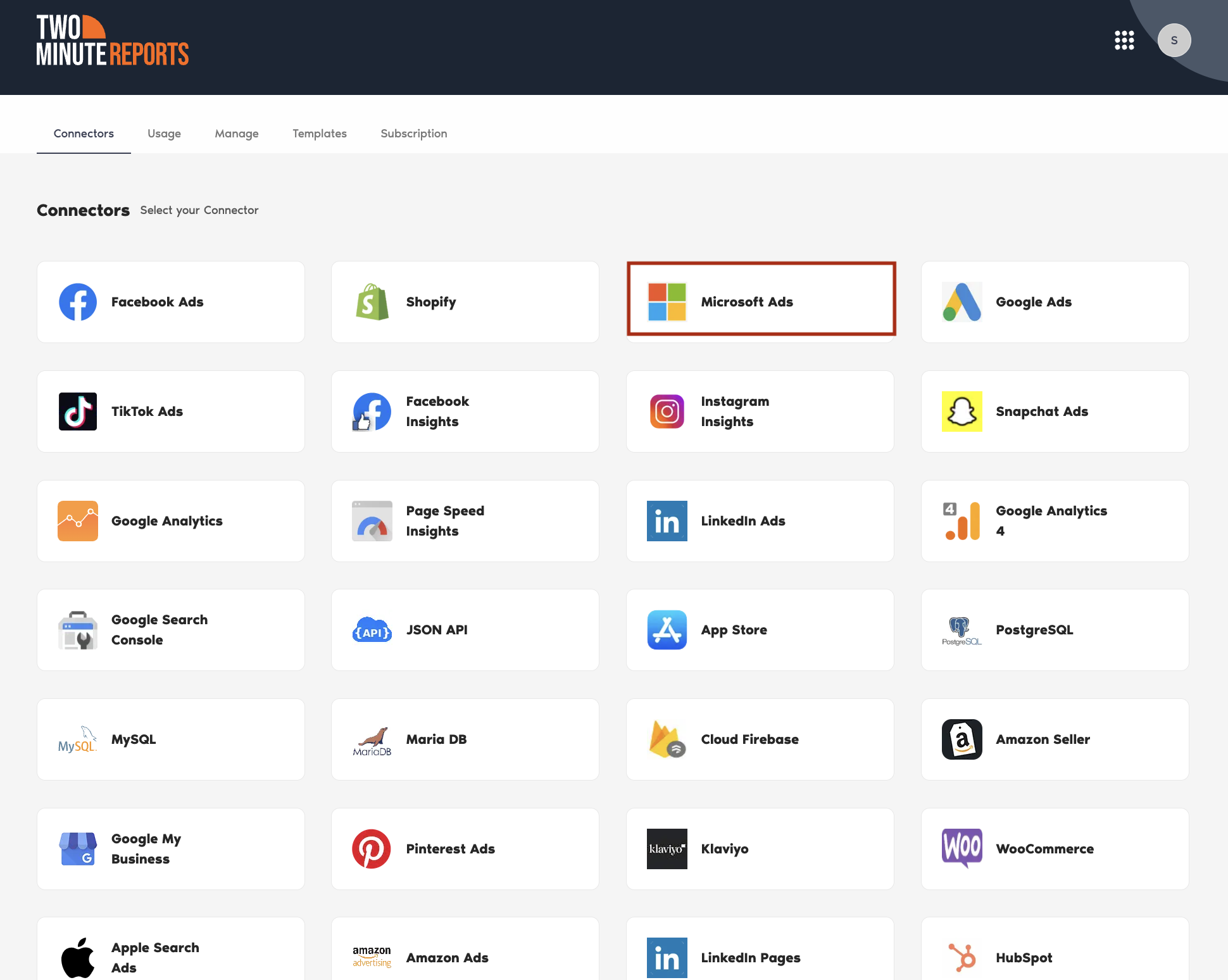Click the JSON API cloud icon
The width and height of the screenshot is (1228, 980).
[x=372, y=630]
